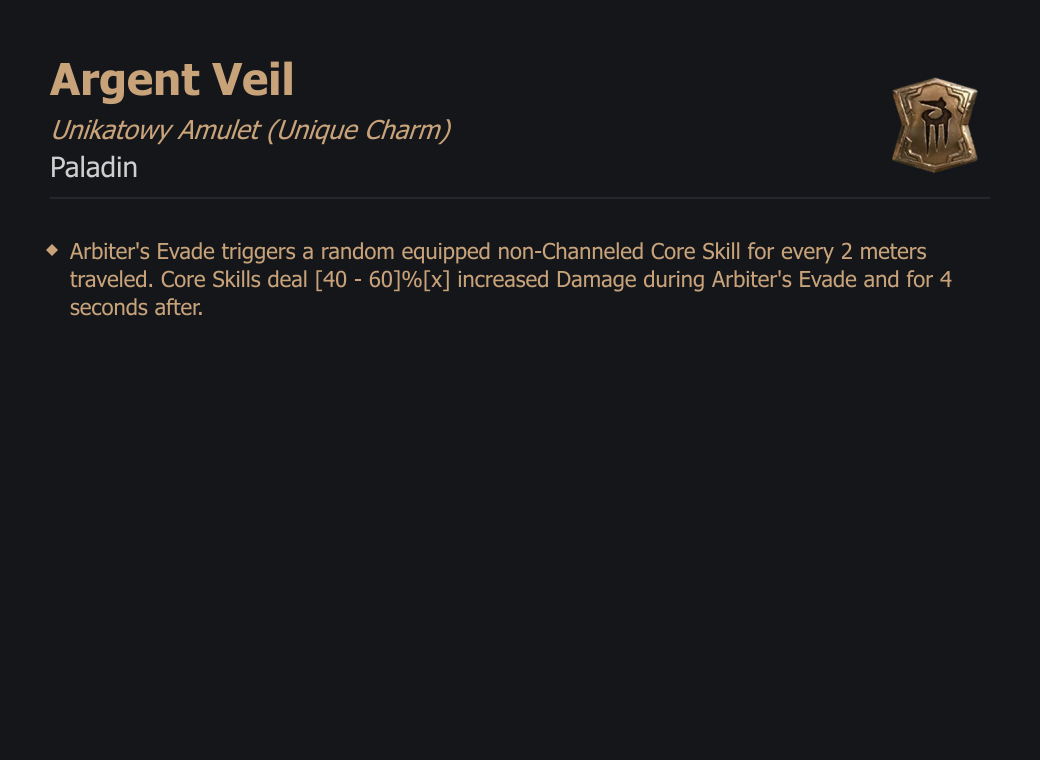Click the (Unique Charm) parenthetical label
The image size is (1040, 760).
click(359, 130)
